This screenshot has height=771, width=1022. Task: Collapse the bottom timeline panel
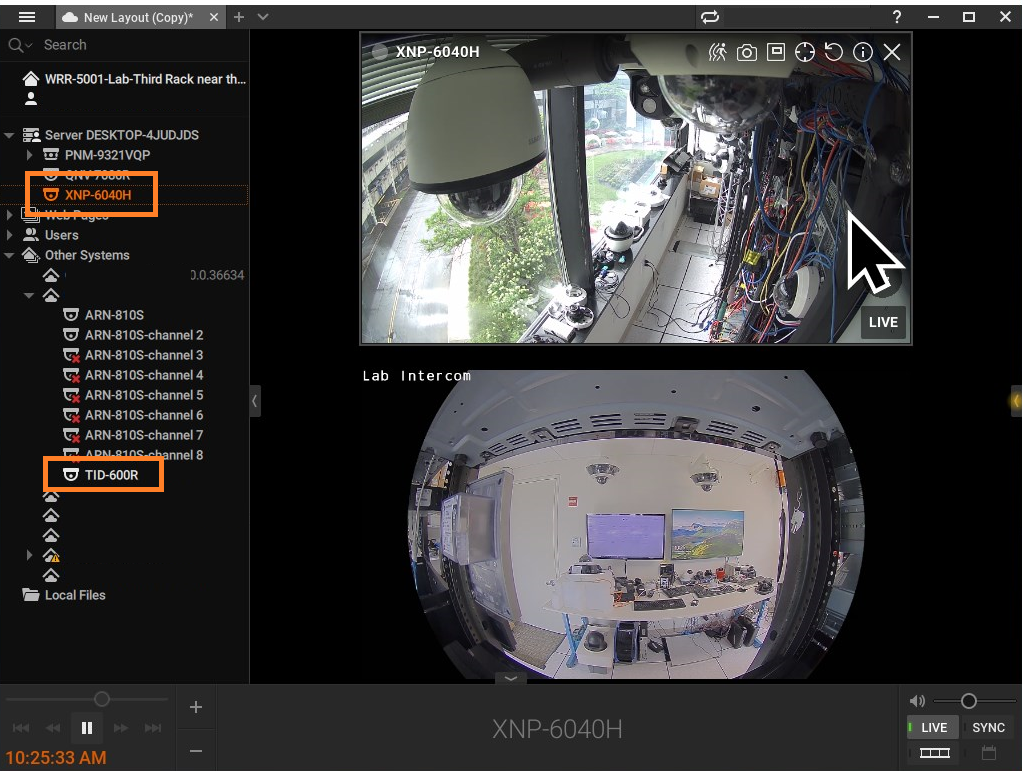510,678
